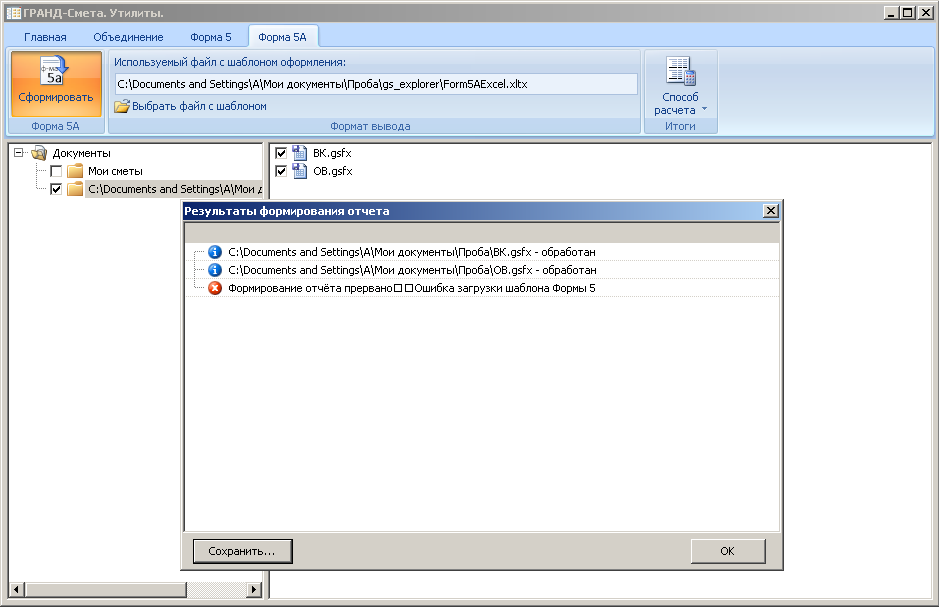Click the ВК.gsfx file icon
This screenshot has height=607, width=939.
click(x=299, y=153)
